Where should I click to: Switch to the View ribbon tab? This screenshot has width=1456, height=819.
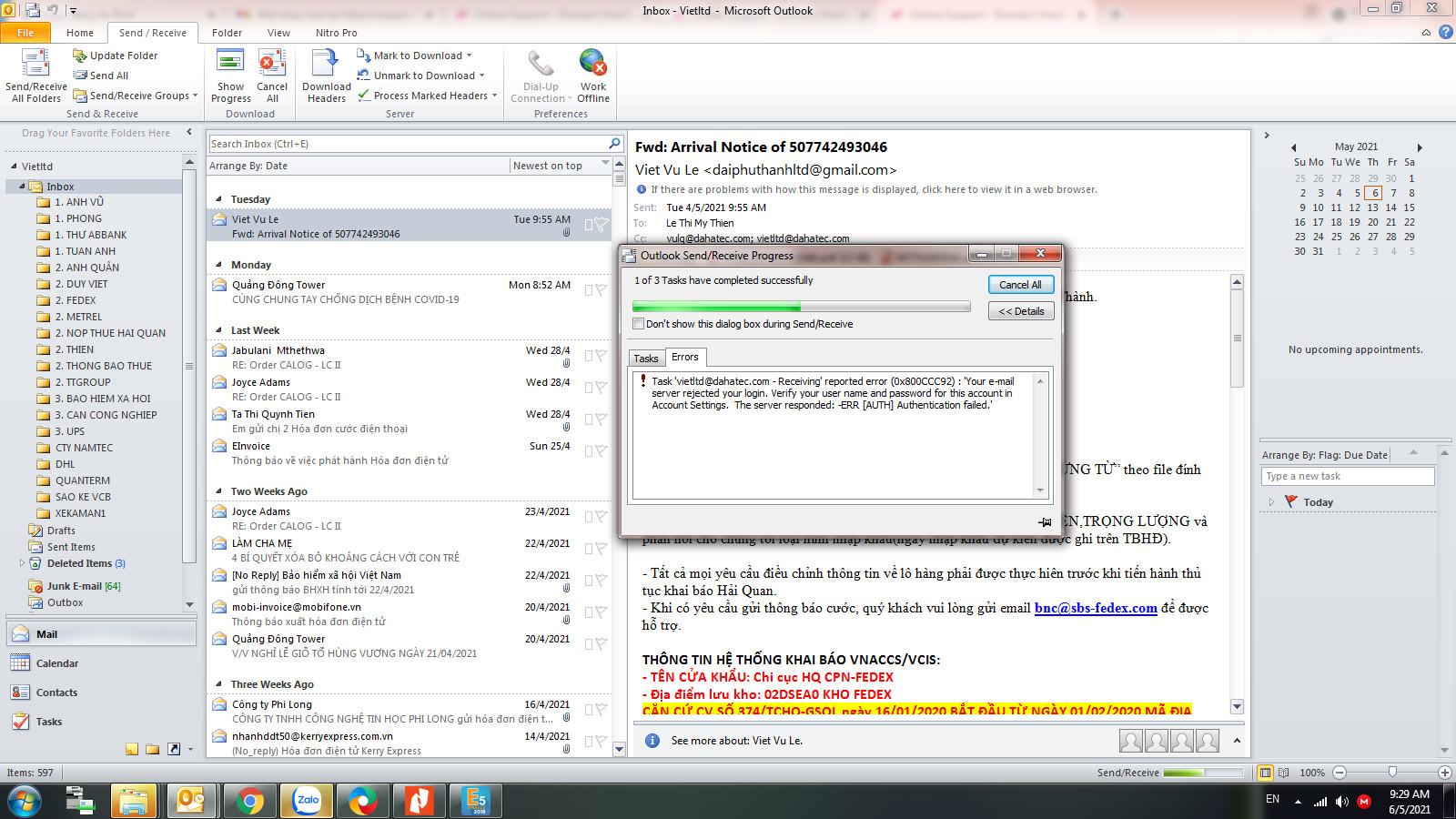278,33
